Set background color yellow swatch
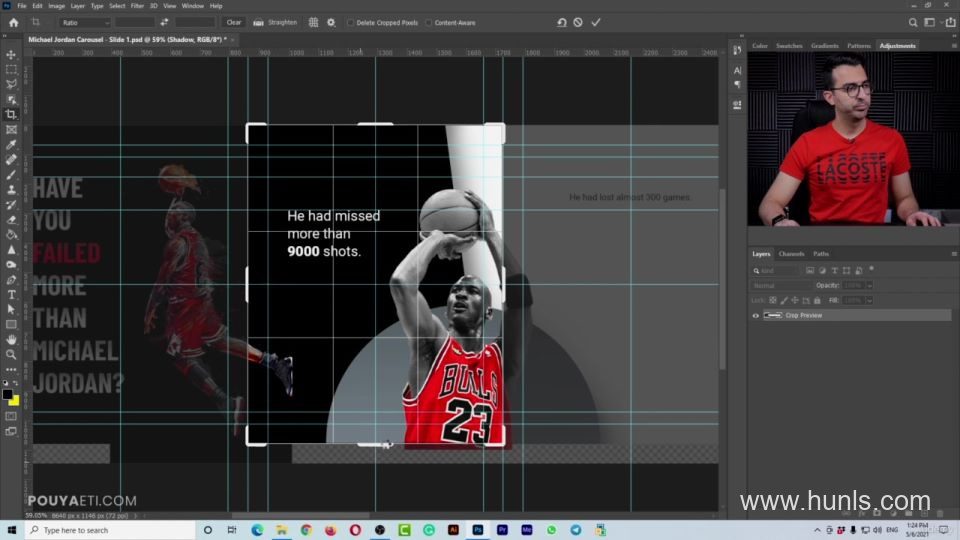The height and width of the screenshot is (540, 960). pyautogui.click(x=15, y=402)
